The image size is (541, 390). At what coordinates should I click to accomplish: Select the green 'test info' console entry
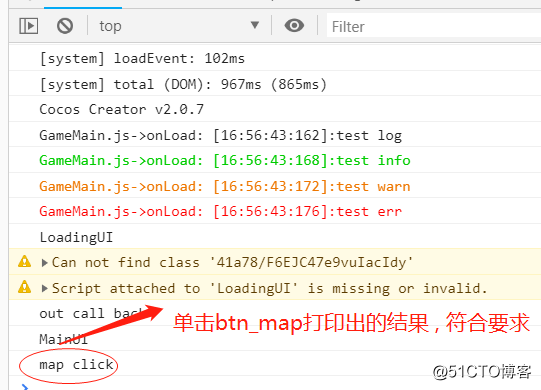pos(225,161)
